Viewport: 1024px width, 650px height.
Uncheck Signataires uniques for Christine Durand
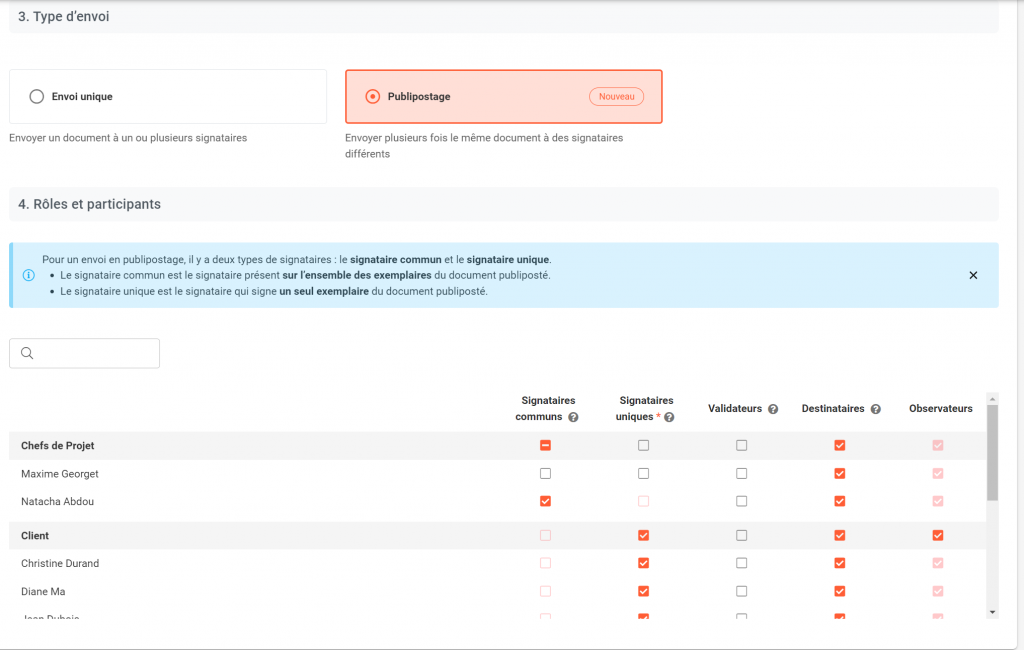(643, 563)
